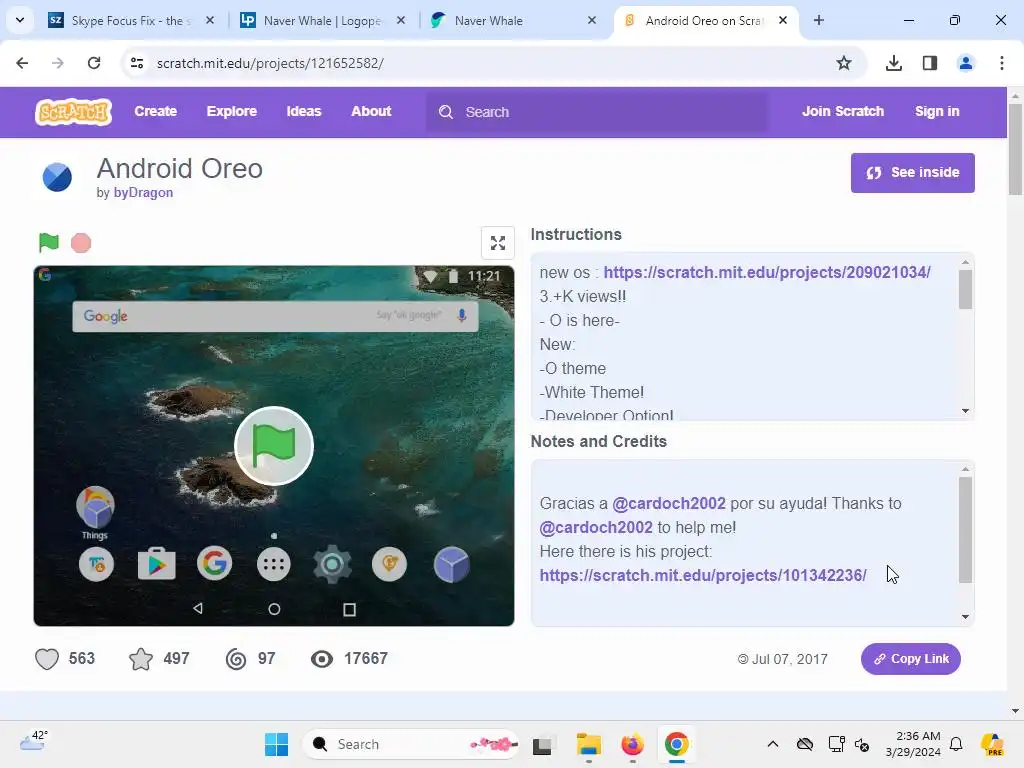Click address bar URL

(270, 63)
